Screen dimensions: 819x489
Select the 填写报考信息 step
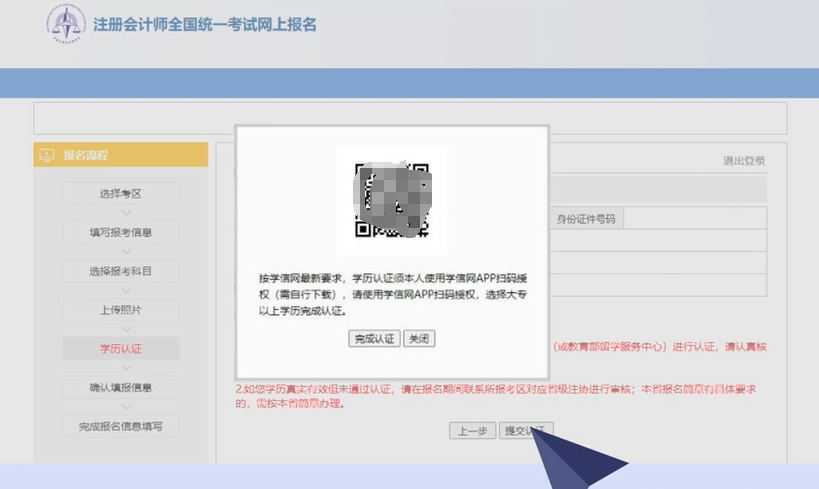pyautogui.click(x=121, y=232)
